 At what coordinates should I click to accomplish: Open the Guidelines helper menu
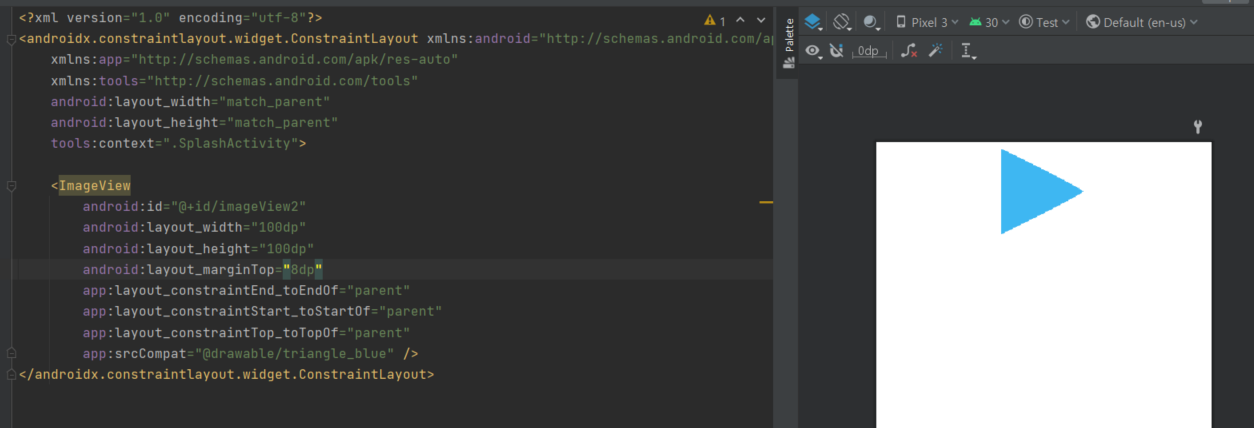968,51
